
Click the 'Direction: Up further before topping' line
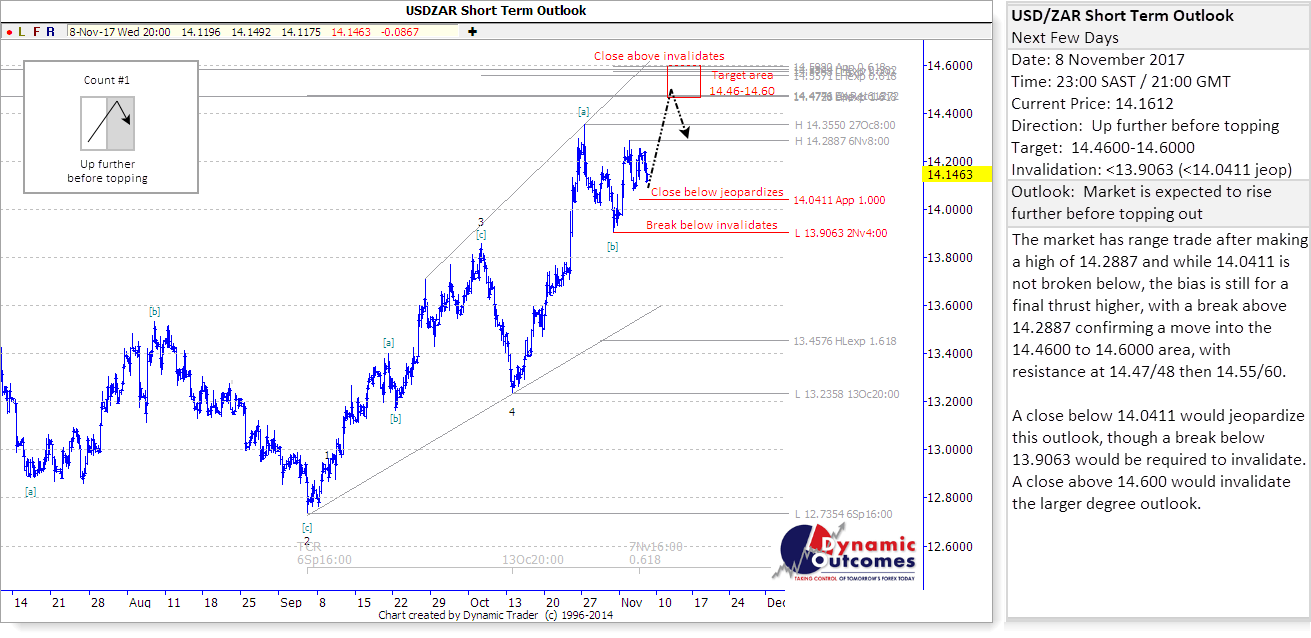click(1145, 125)
